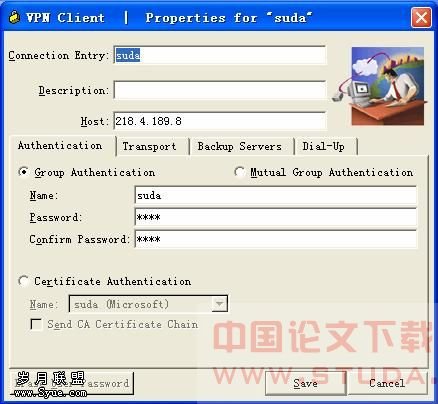Switch to the Dial-Up tab
438x404 pixels.
pyautogui.click(x=323, y=146)
